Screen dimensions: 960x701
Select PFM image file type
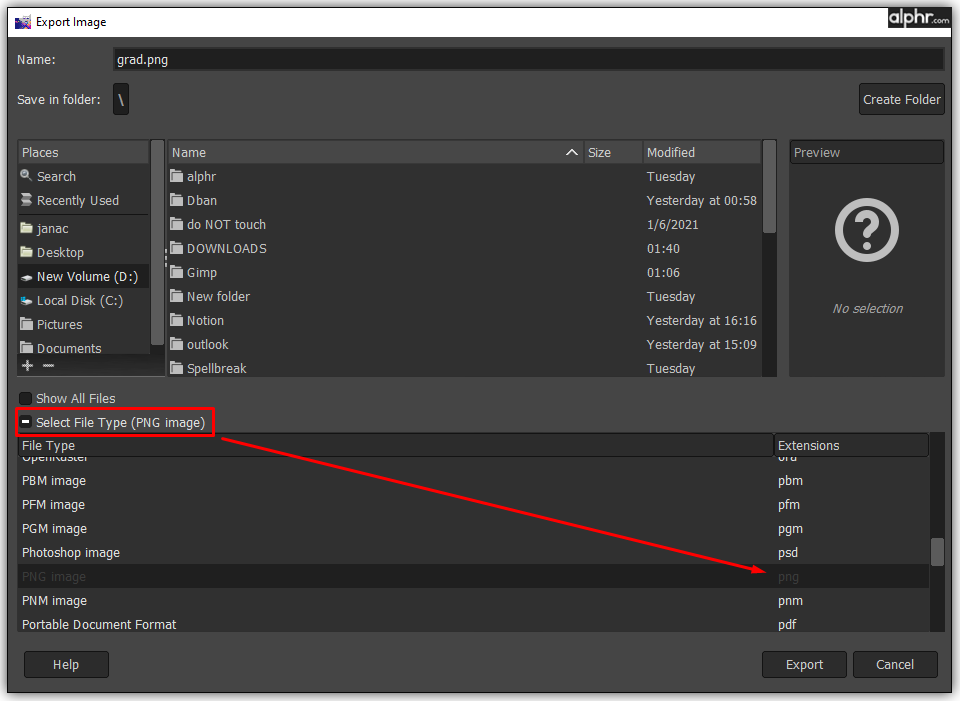[x=473, y=504]
